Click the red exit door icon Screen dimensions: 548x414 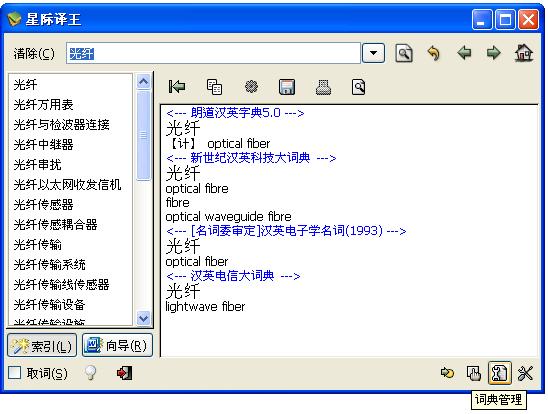124,373
